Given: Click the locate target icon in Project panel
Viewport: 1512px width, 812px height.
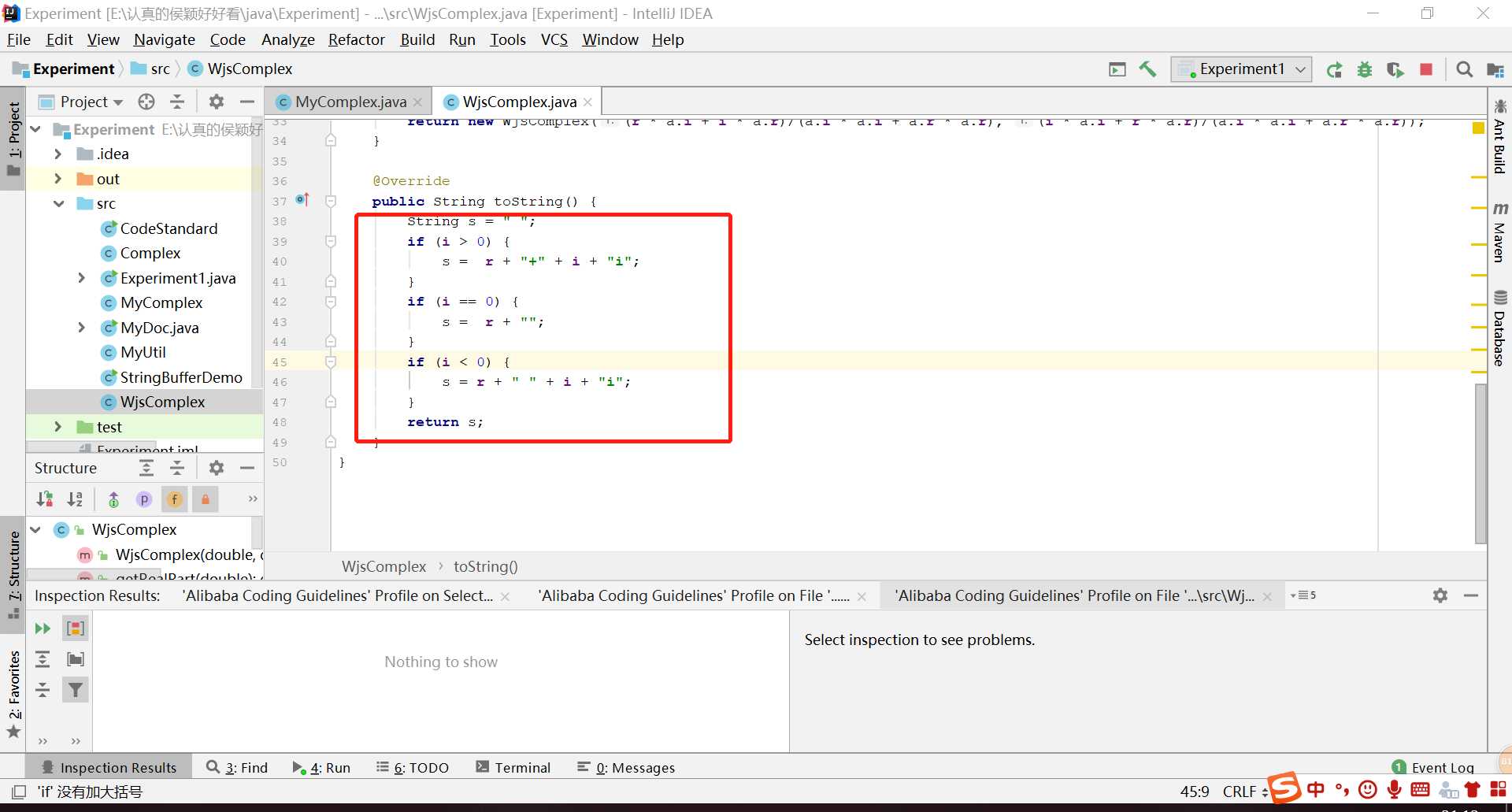Looking at the screenshot, I should [x=146, y=102].
